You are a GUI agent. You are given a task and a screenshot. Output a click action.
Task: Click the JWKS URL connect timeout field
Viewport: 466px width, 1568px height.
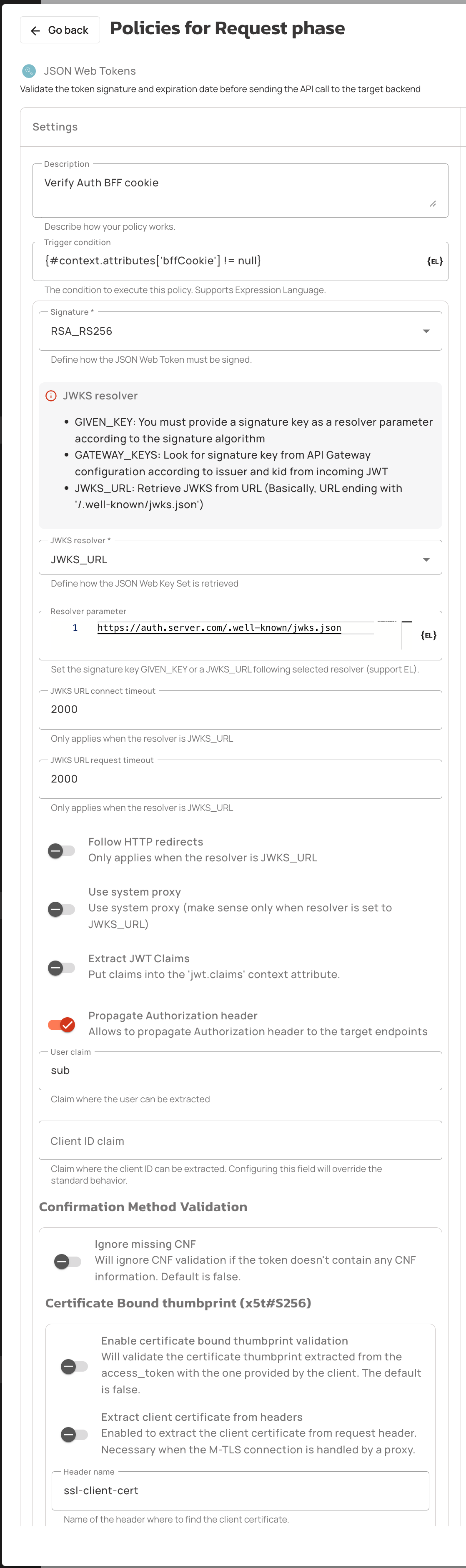click(x=241, y=710)
